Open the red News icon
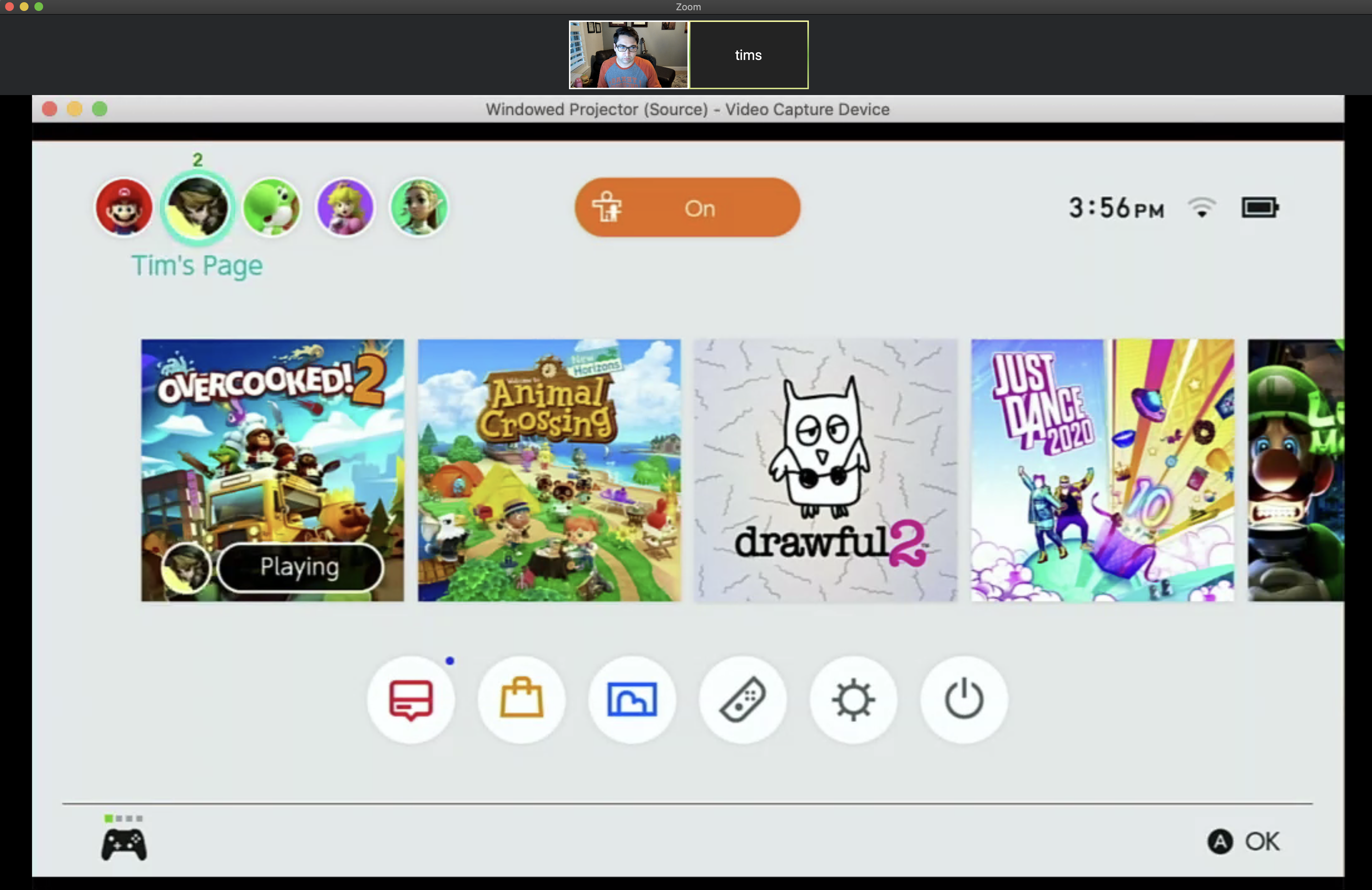This screenshot has width=1372, height=890. point(411,700)
